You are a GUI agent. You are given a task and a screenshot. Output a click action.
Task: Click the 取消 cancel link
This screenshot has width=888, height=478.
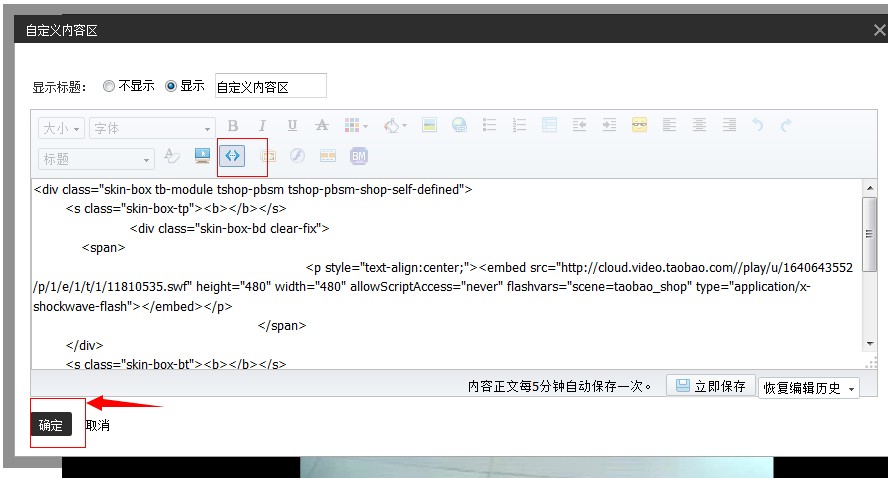click(97, 425)
